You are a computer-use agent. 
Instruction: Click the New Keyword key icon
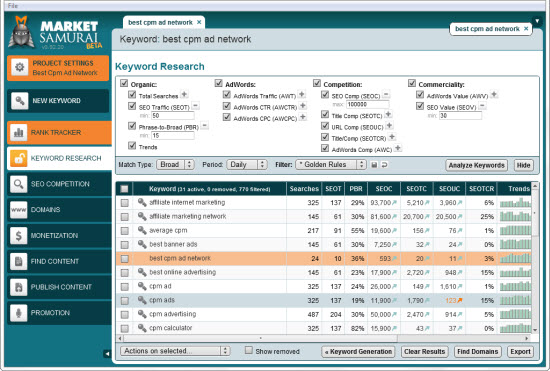[x=20, y=101]
